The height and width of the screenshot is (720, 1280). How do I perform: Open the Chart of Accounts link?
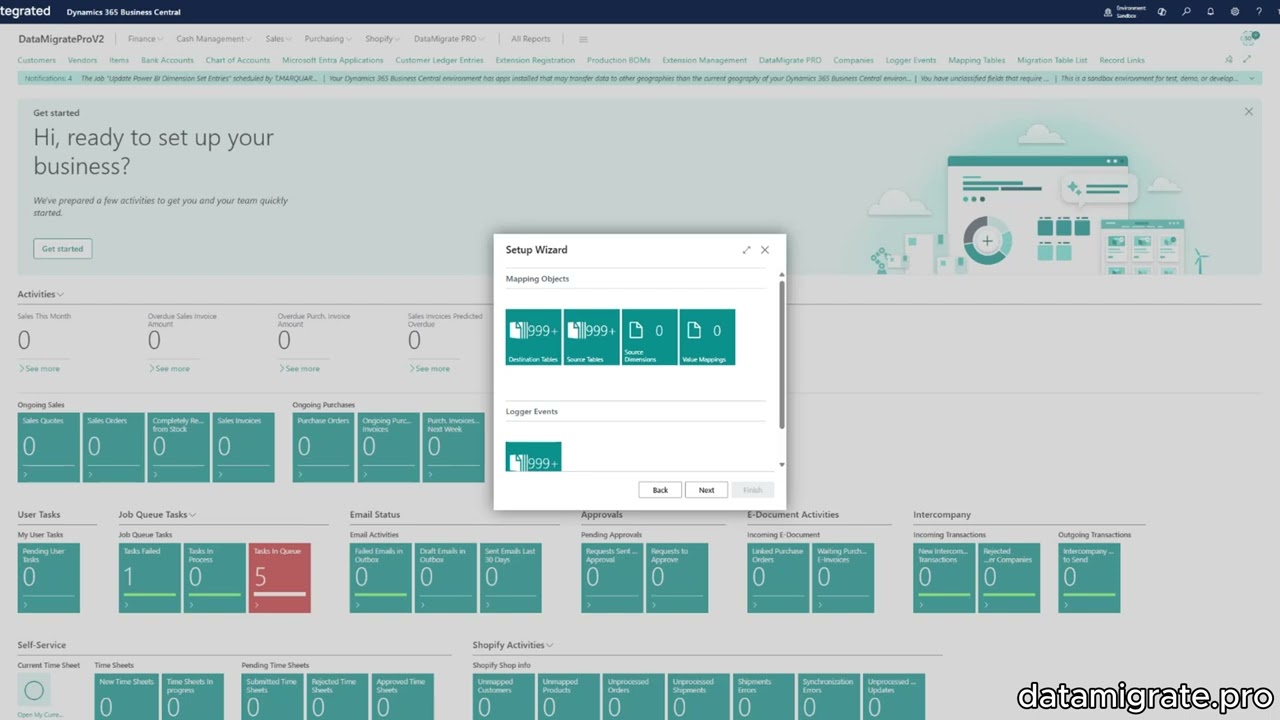tap(238, 60)
